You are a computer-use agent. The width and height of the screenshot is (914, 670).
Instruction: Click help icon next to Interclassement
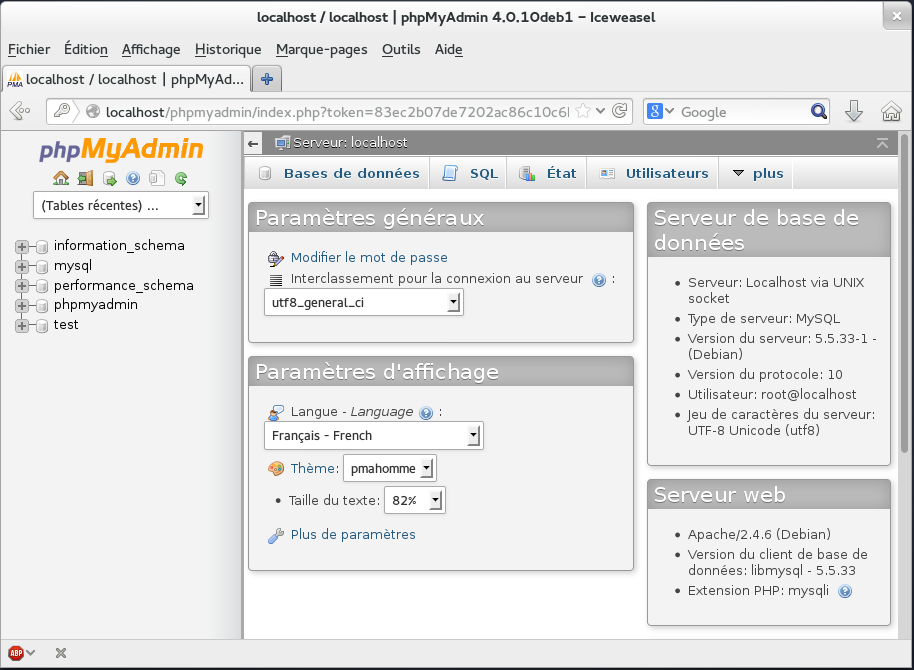click(599, 280)
